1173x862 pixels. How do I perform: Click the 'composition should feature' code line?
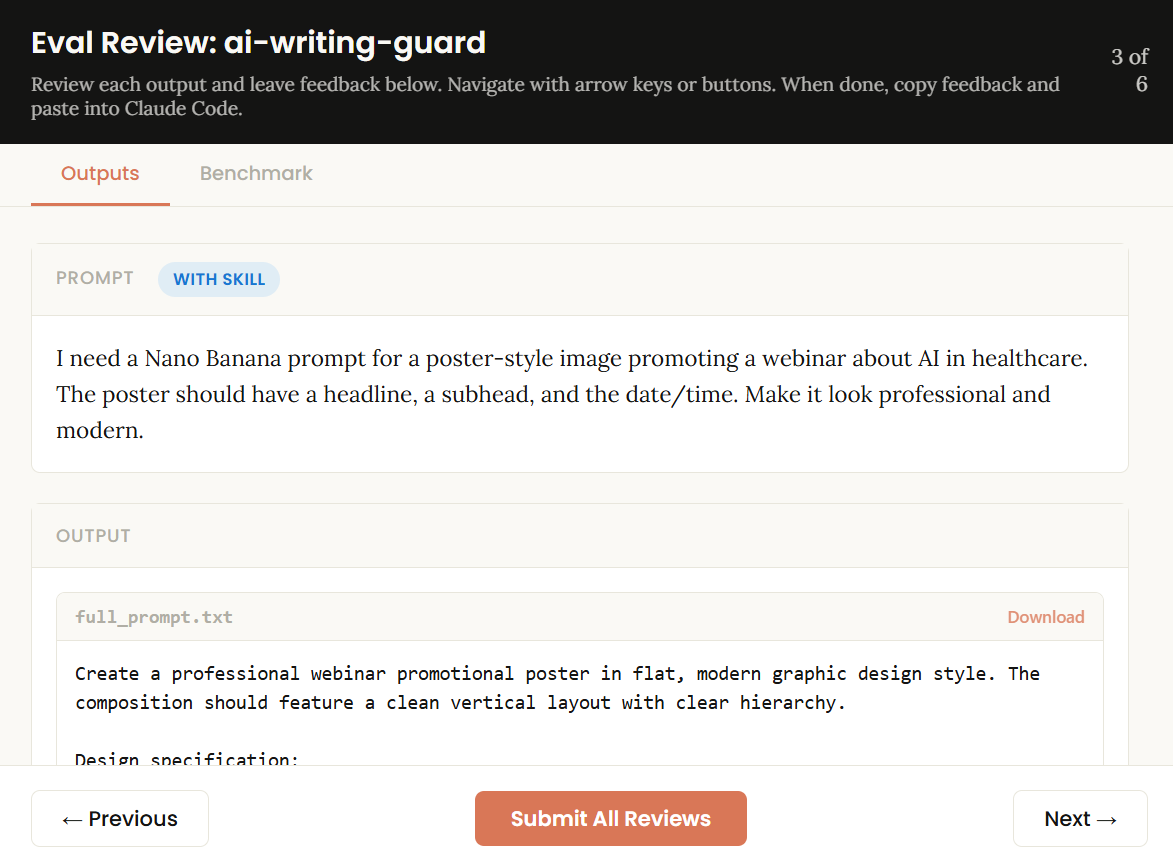[460, 703]
